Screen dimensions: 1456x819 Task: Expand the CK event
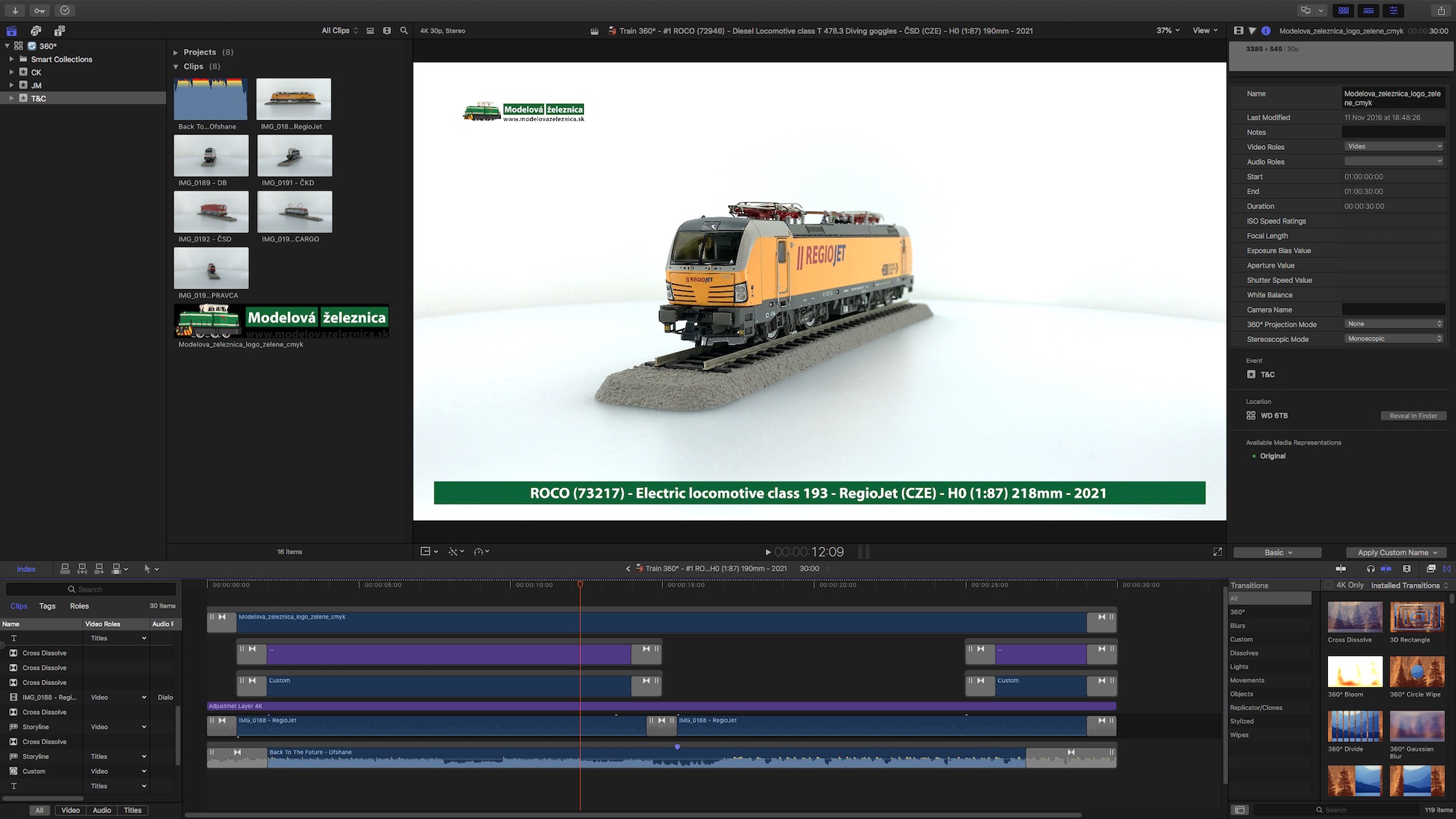(x=11, y=72)
